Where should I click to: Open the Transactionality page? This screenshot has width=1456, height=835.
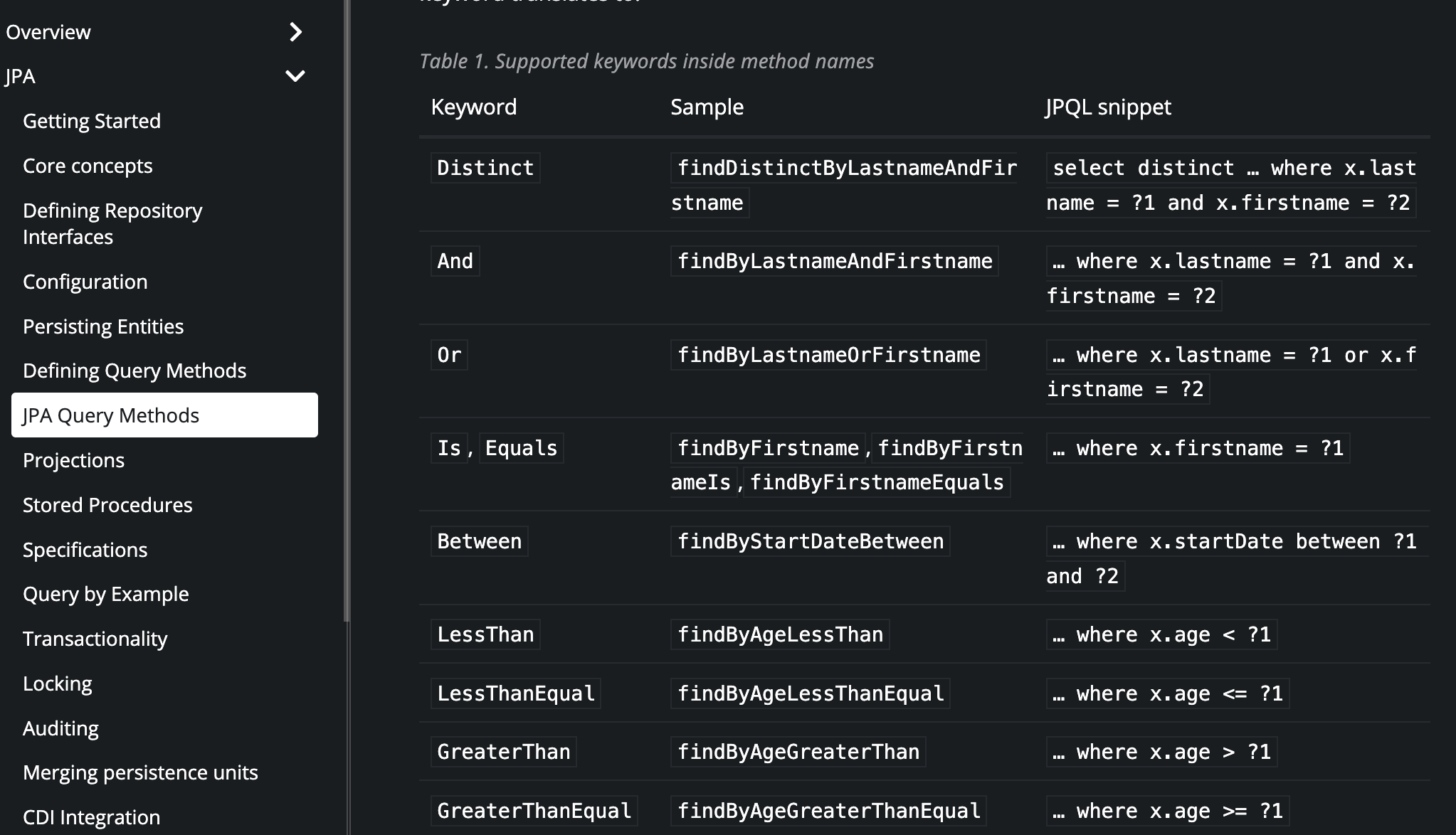[x=95, y=639]
